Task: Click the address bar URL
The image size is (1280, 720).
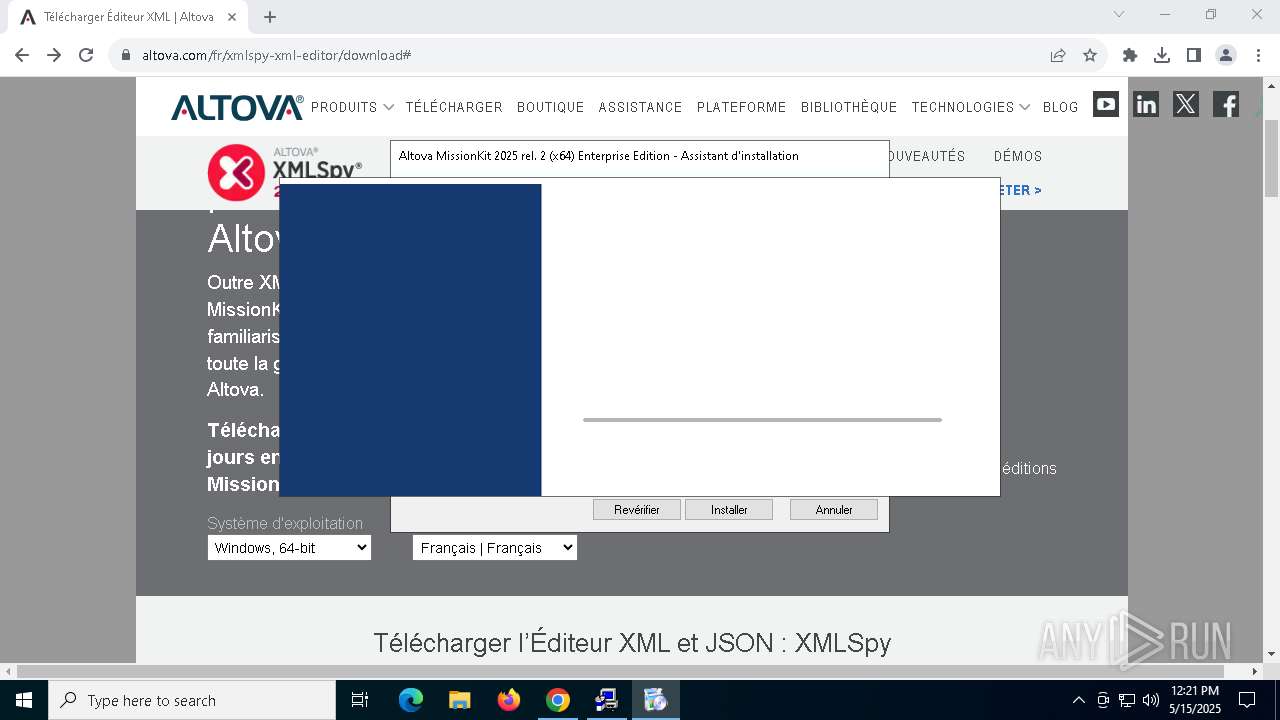Action: pyautogui.click(x=277, y=55)
